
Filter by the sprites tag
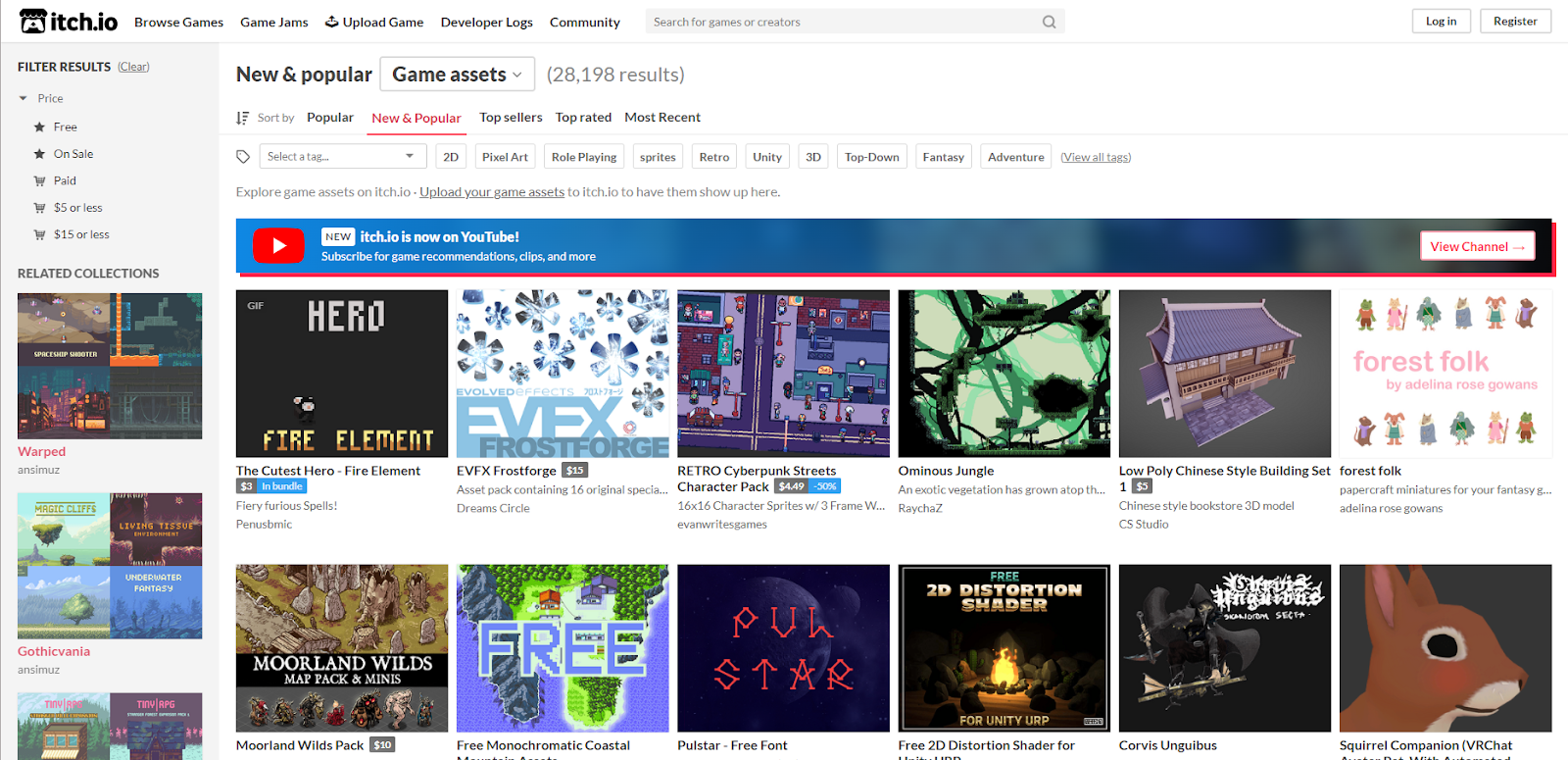tap(658, 157)
